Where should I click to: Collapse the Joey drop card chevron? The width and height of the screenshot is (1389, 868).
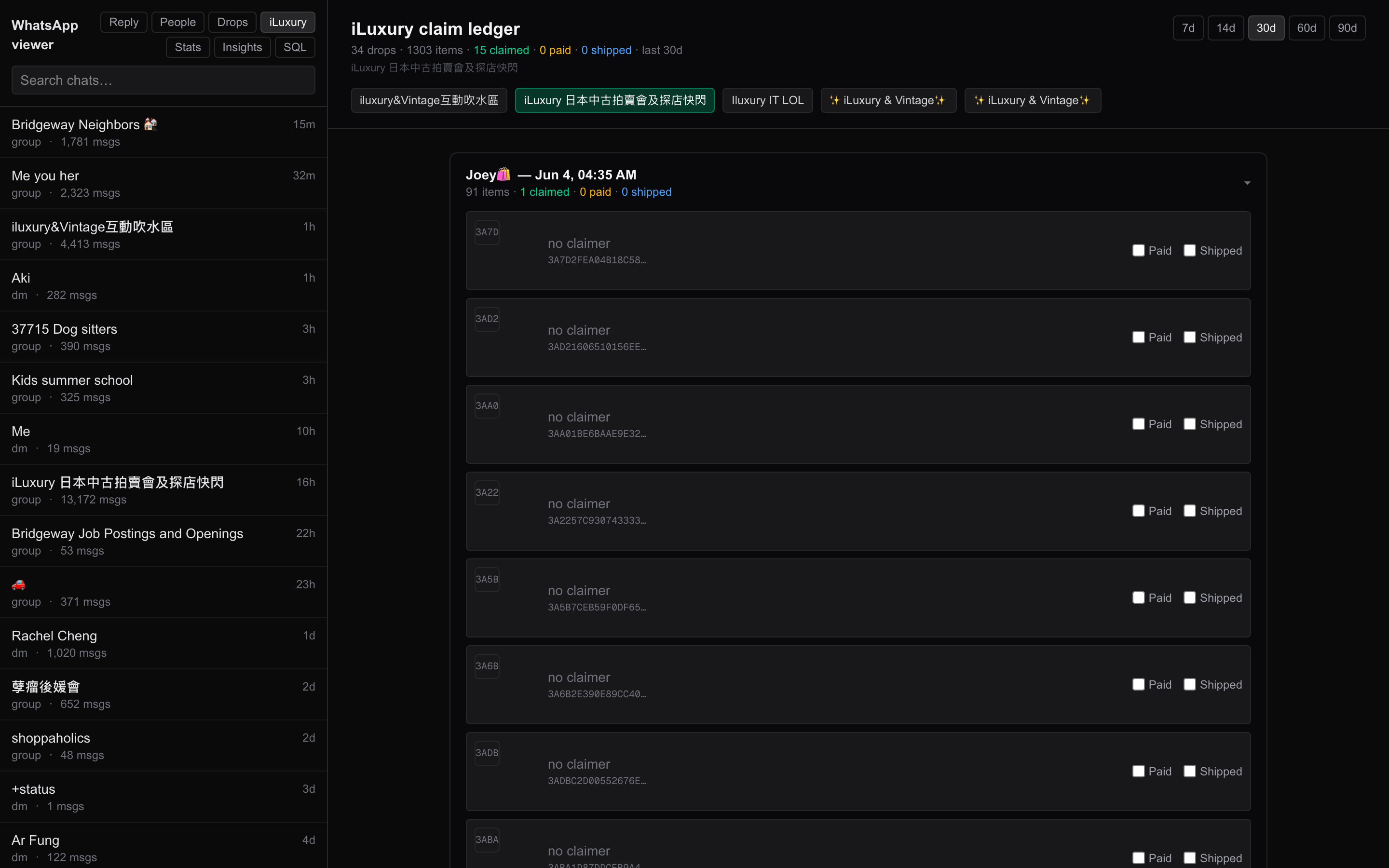coord(1247,183)
